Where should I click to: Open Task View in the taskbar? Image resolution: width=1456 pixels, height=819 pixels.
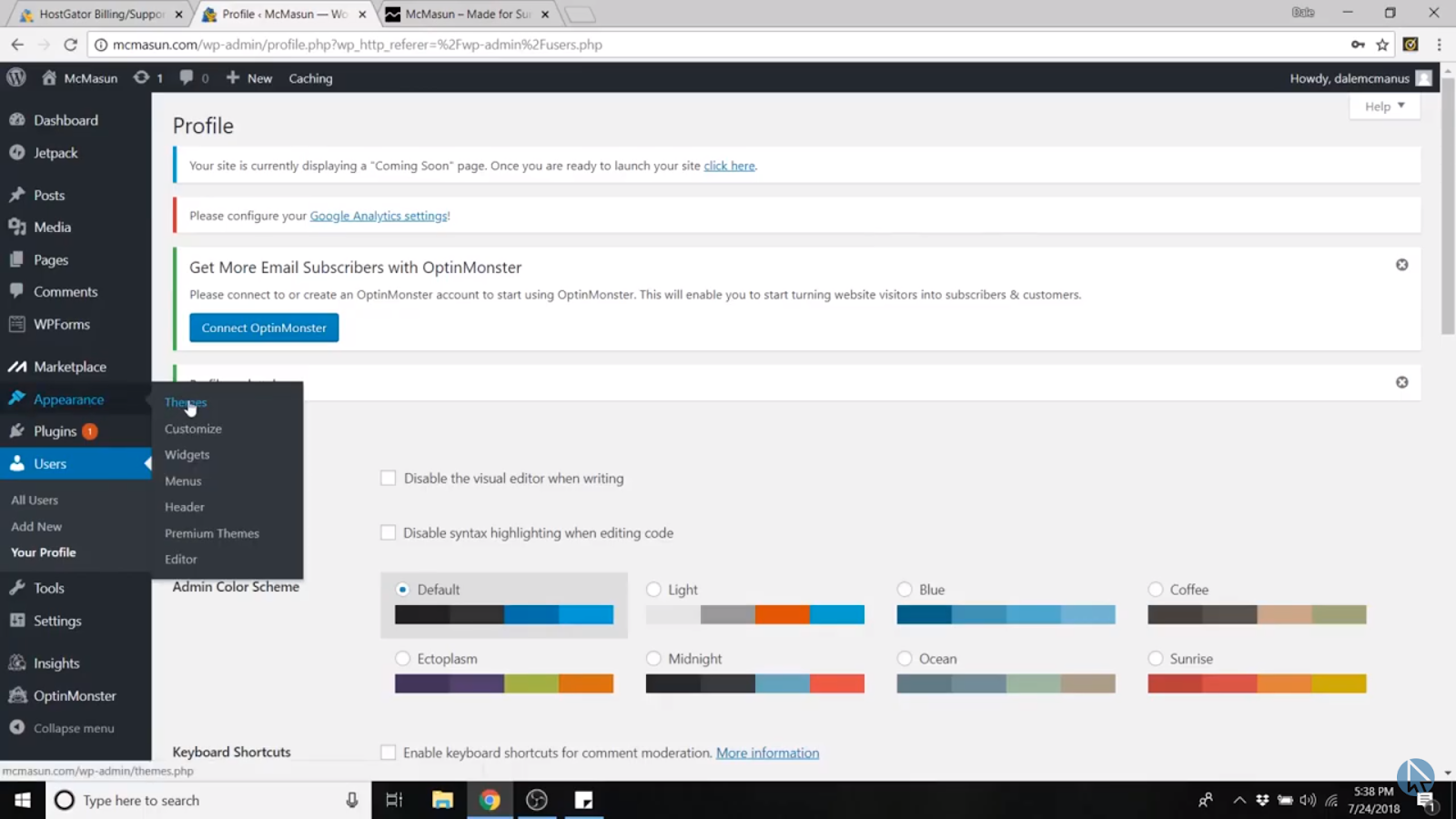tap(394, 800)
